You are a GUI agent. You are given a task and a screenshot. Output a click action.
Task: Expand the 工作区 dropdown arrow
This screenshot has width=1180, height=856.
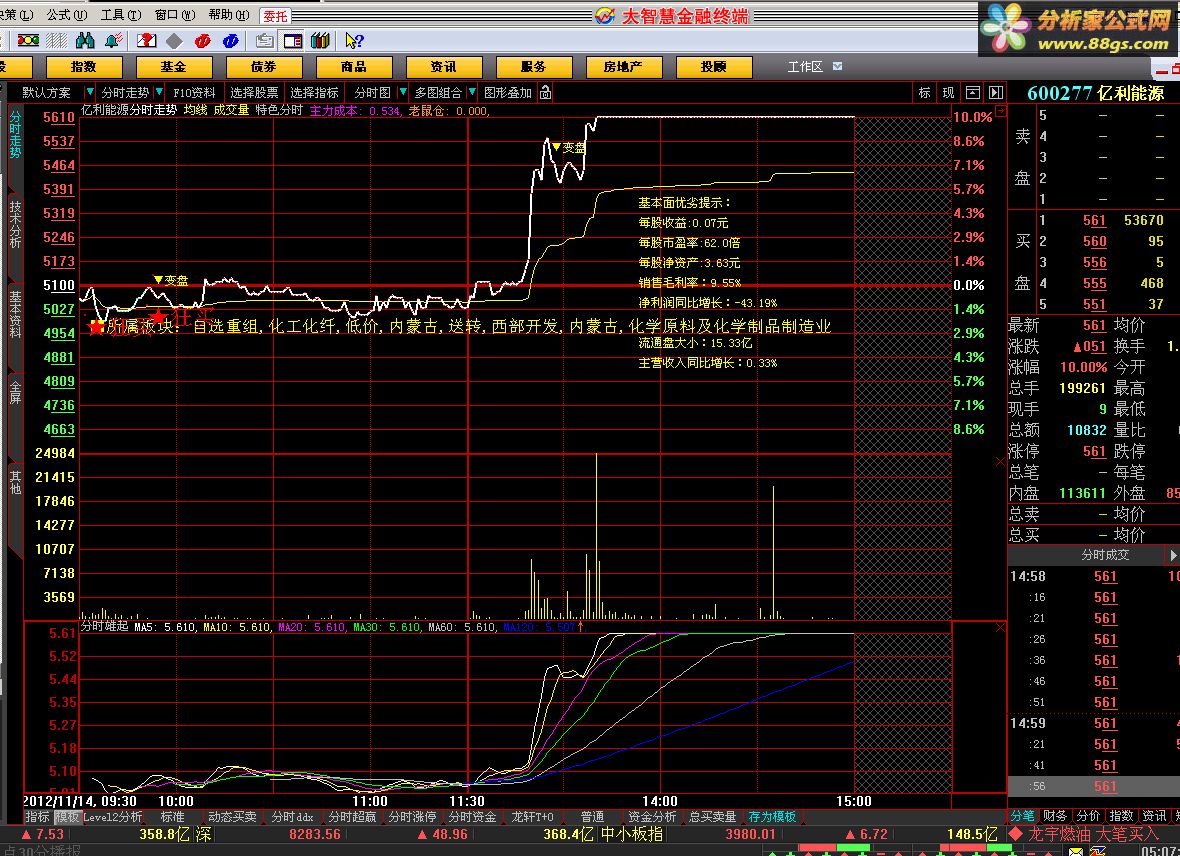(x=838, y=66)
